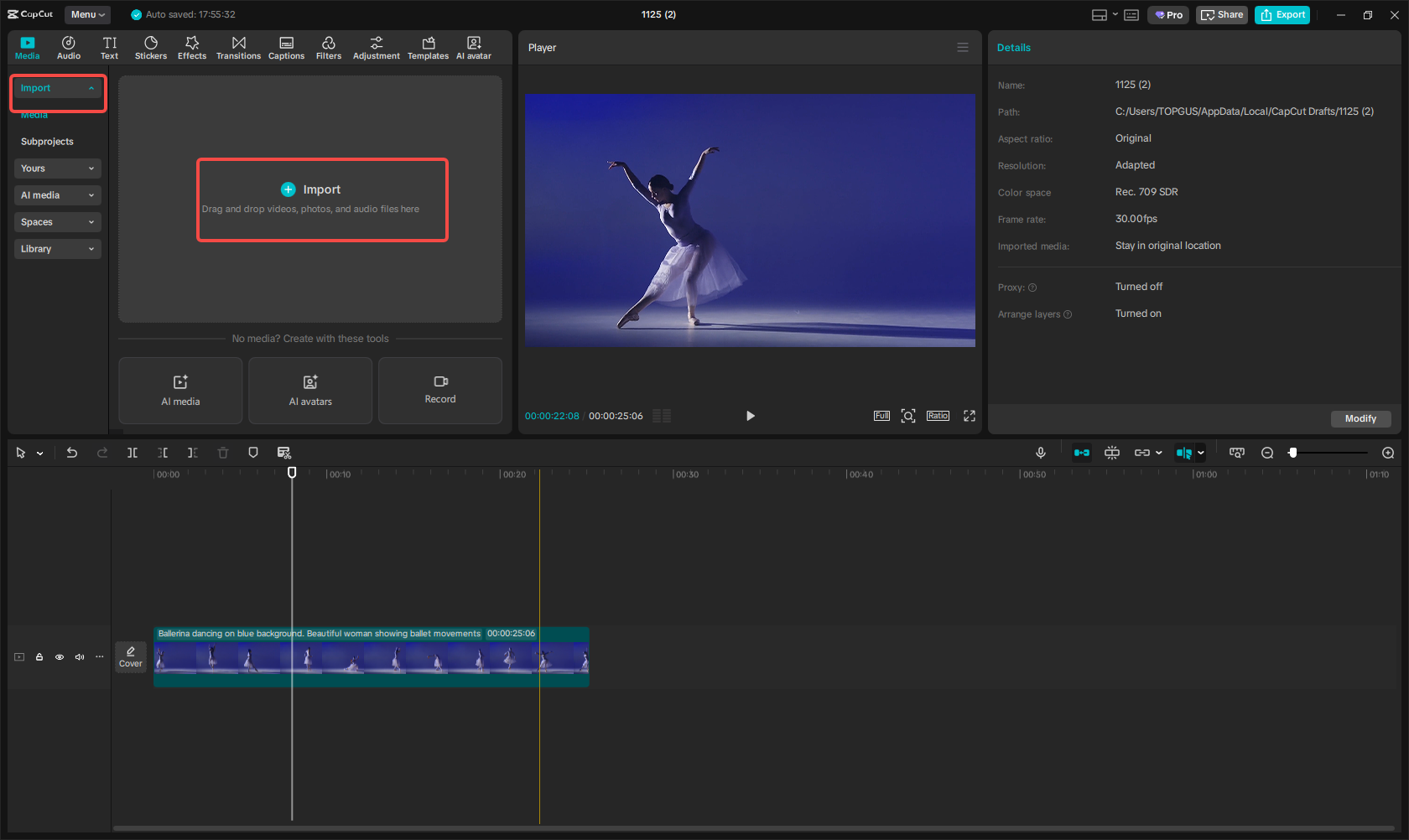Hide the video track with eye icon
1409x840 pixels.
[x=59, y=657]
